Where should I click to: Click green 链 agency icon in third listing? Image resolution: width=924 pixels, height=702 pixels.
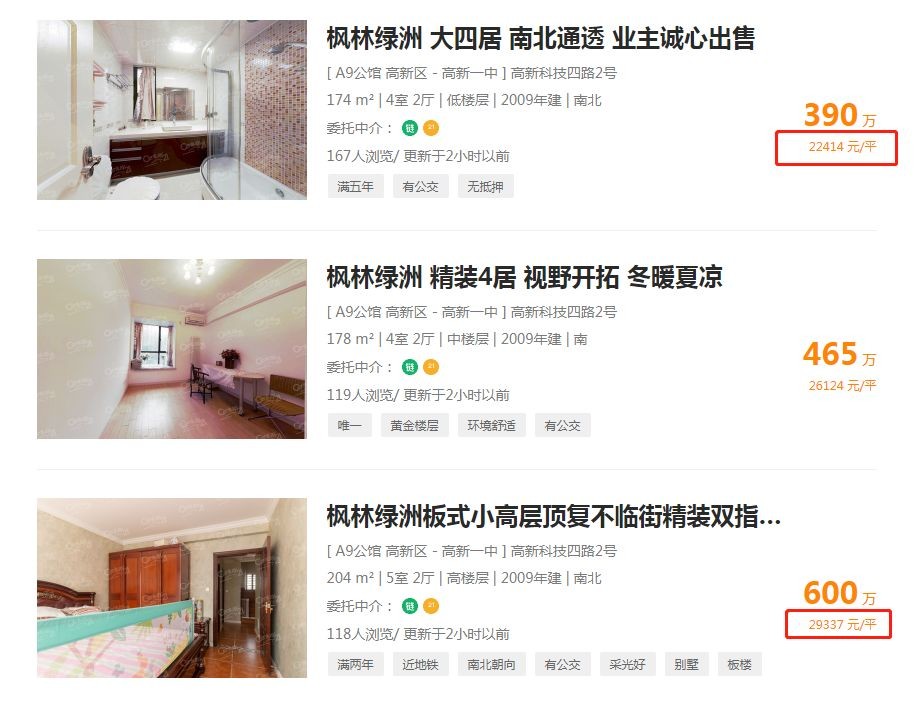(x=410, y=606)
